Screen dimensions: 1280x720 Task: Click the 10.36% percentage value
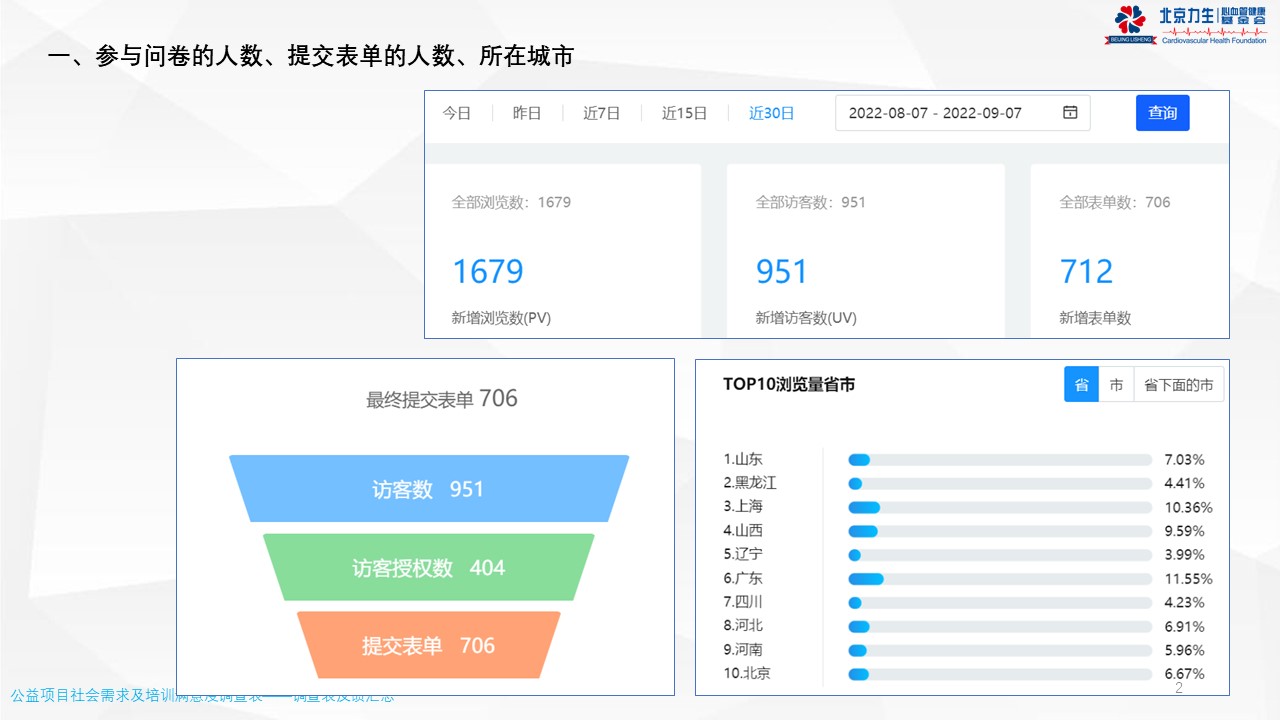coord(1188,507)
